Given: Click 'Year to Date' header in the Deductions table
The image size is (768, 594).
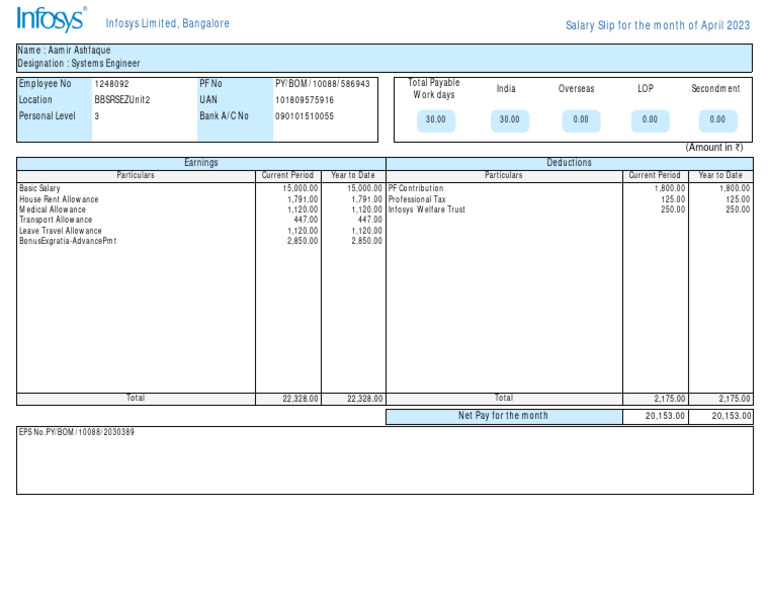Looking at the screenshot, I should [x=720, y=175].
